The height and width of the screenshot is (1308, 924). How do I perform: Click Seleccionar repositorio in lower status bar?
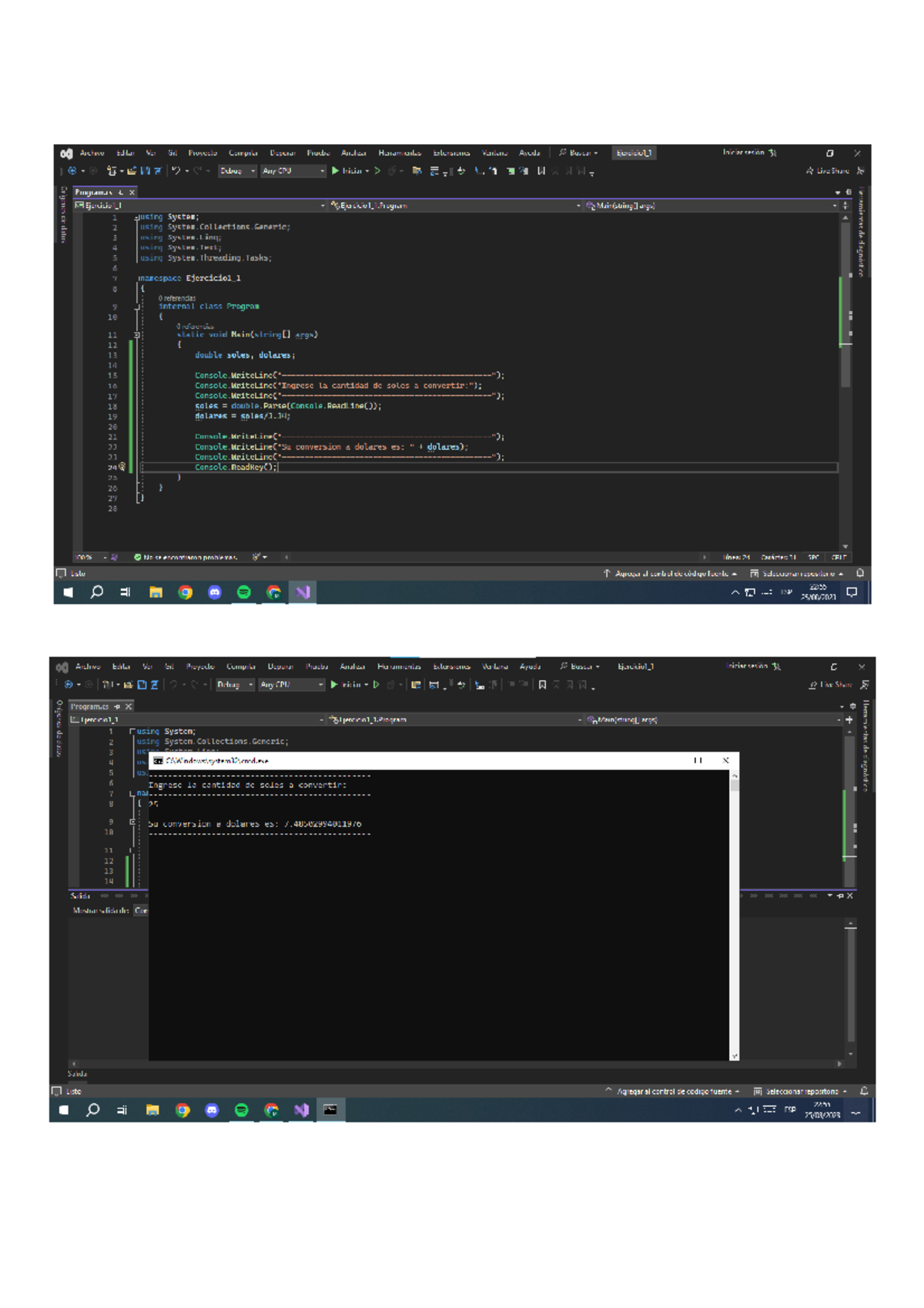coord(801,1091)
